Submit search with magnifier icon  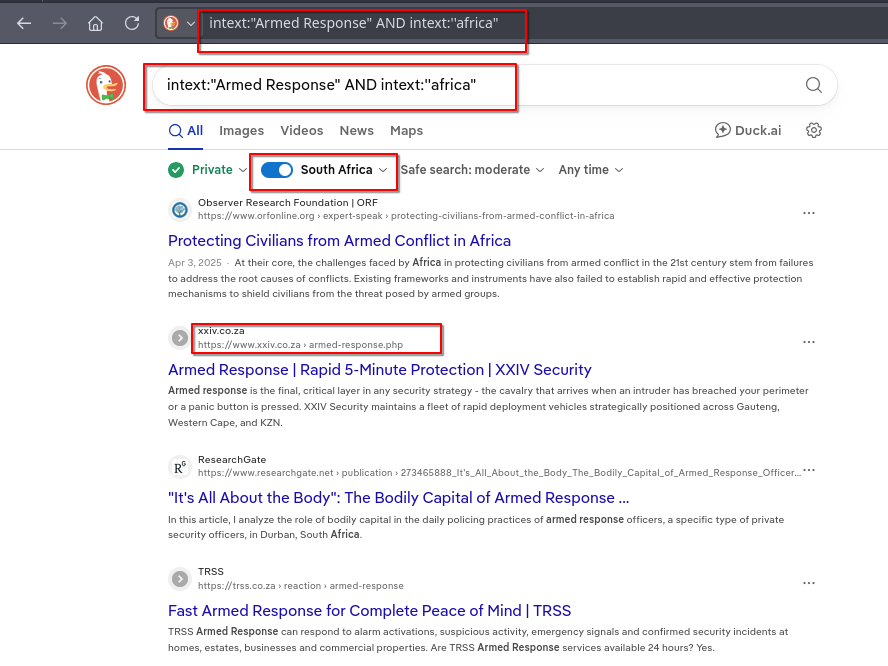tap(814, 85)
